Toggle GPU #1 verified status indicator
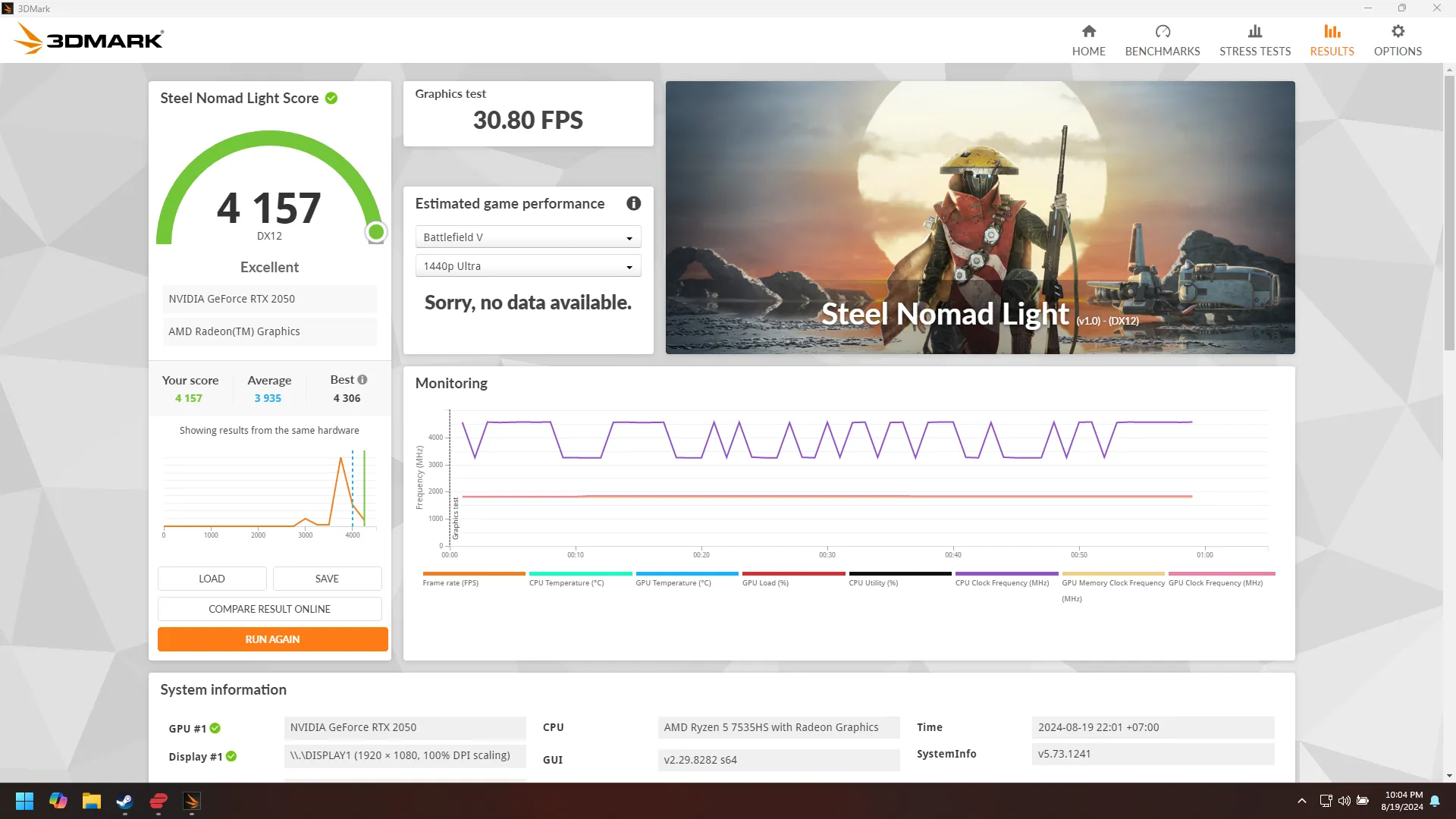1456x819 pixels. [214, 727]
